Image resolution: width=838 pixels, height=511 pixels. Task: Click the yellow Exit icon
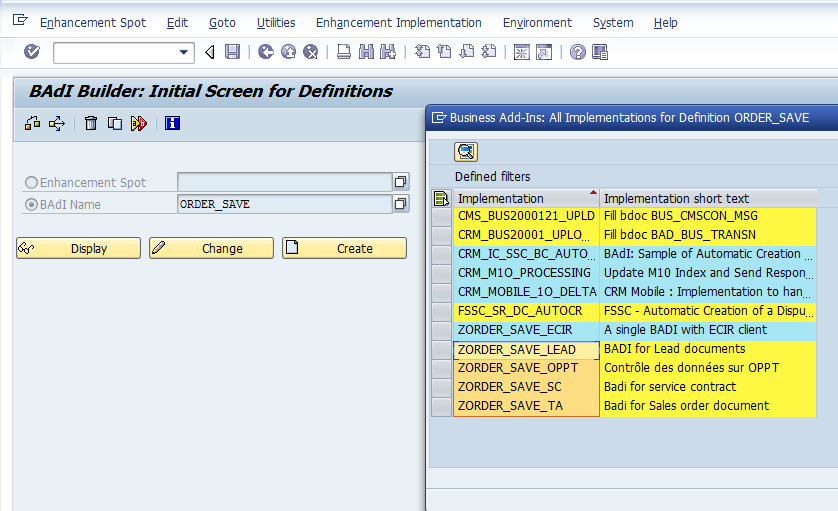click(x=289, y=52)
